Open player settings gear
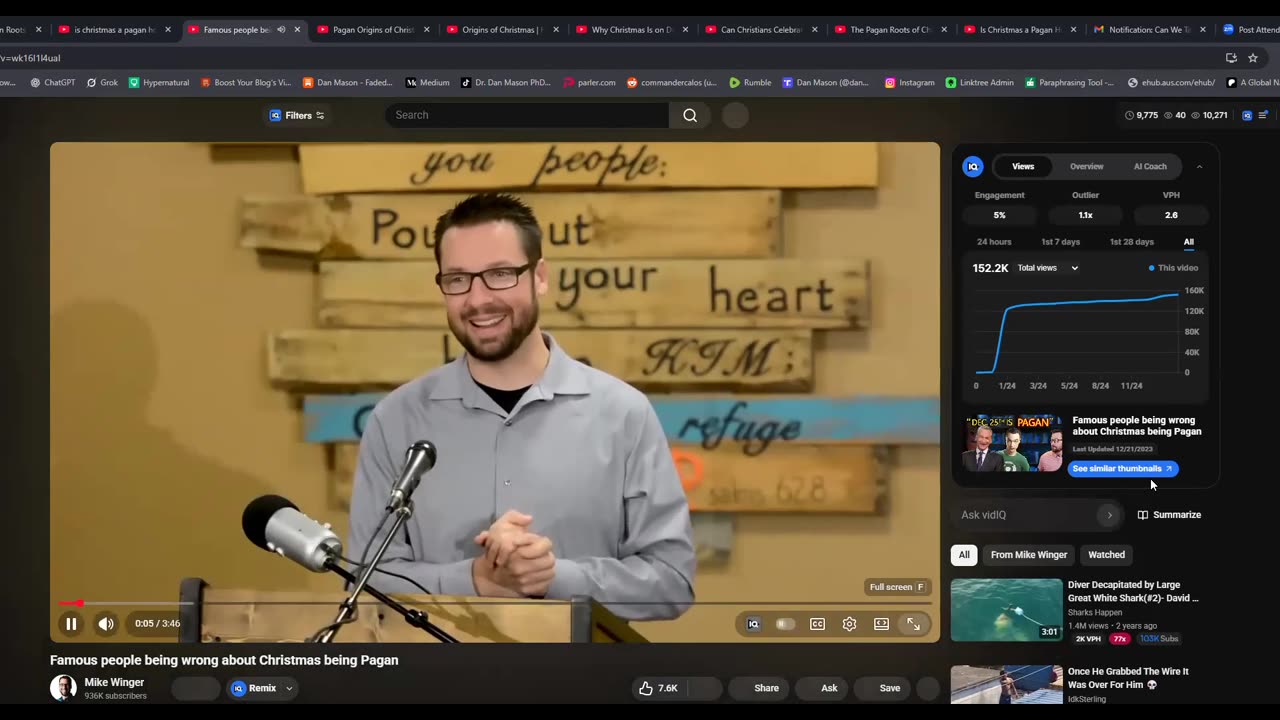 [x=849, y=624]
